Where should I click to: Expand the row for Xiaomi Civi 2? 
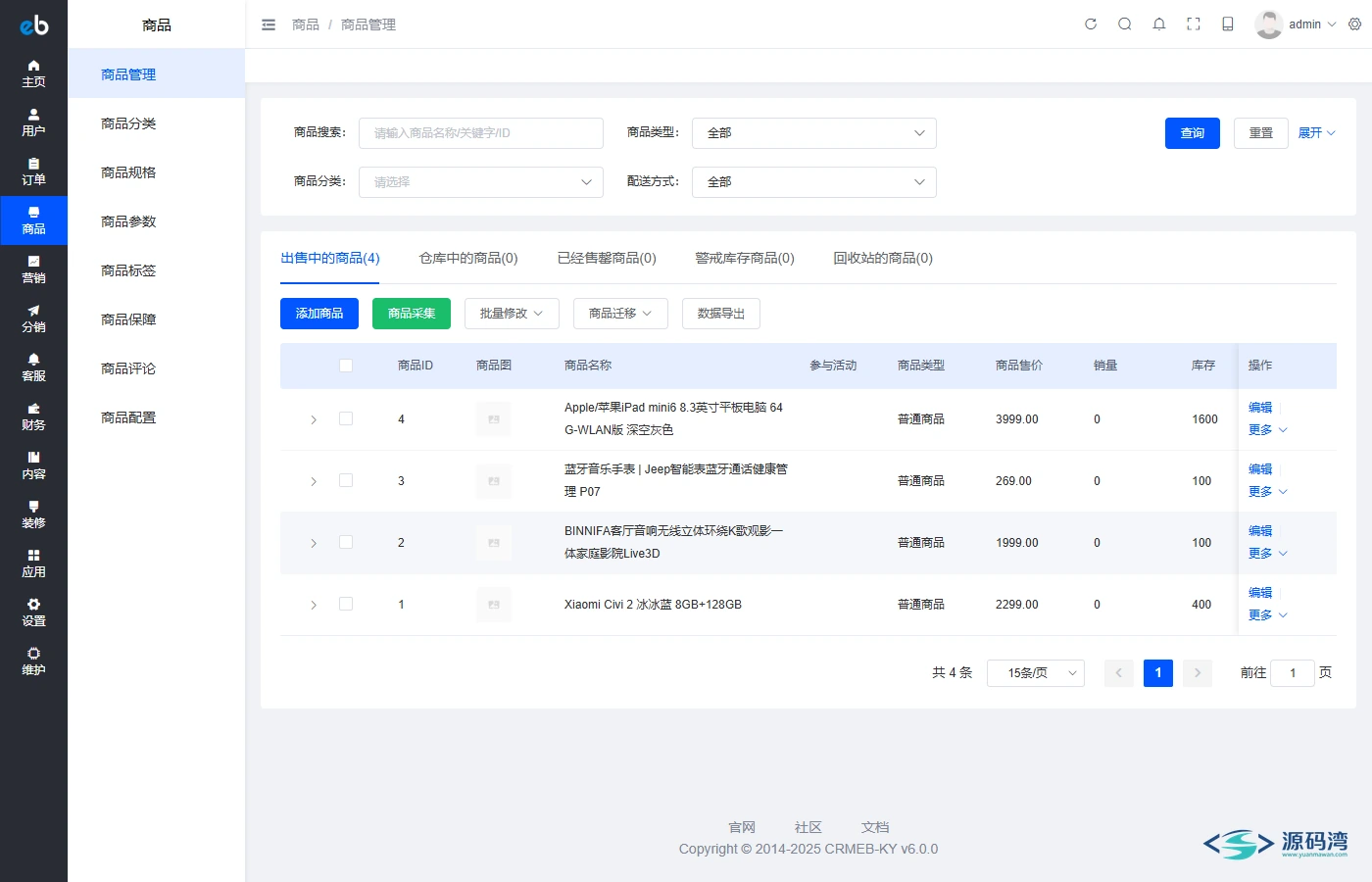click(x=314, y=605)
